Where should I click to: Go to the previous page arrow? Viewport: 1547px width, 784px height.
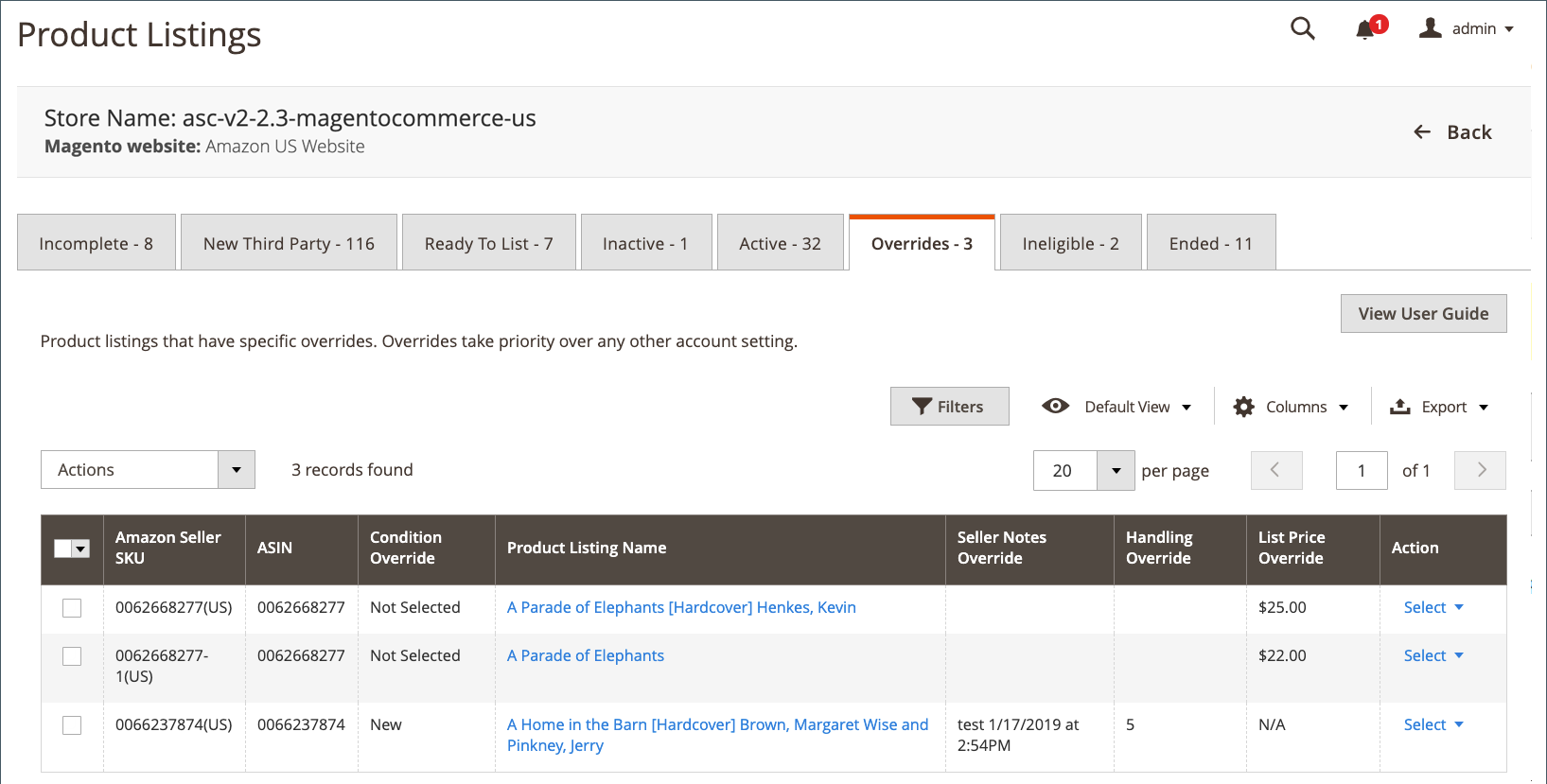point(1275,470)
